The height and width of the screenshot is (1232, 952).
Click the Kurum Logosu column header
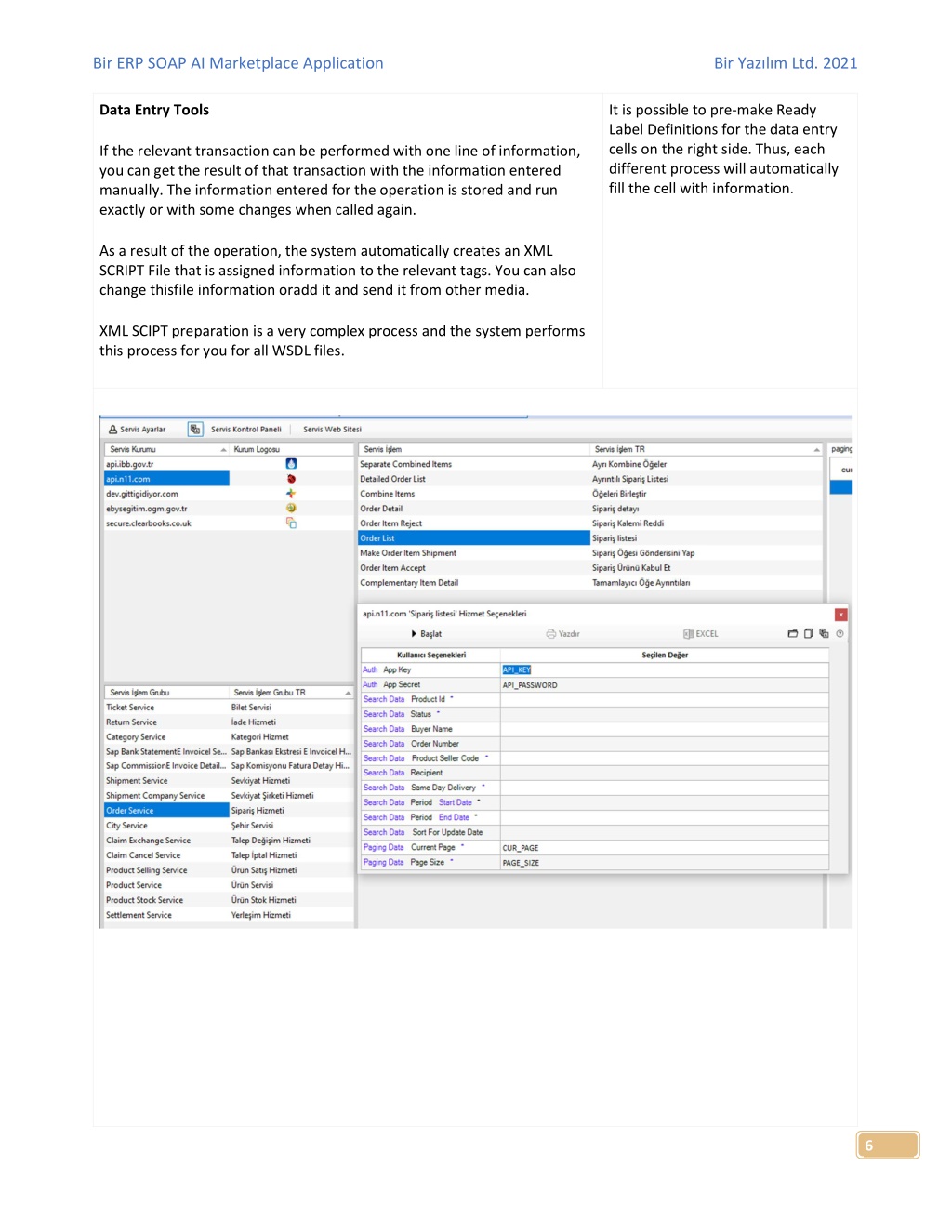click(x=291, y=449)
